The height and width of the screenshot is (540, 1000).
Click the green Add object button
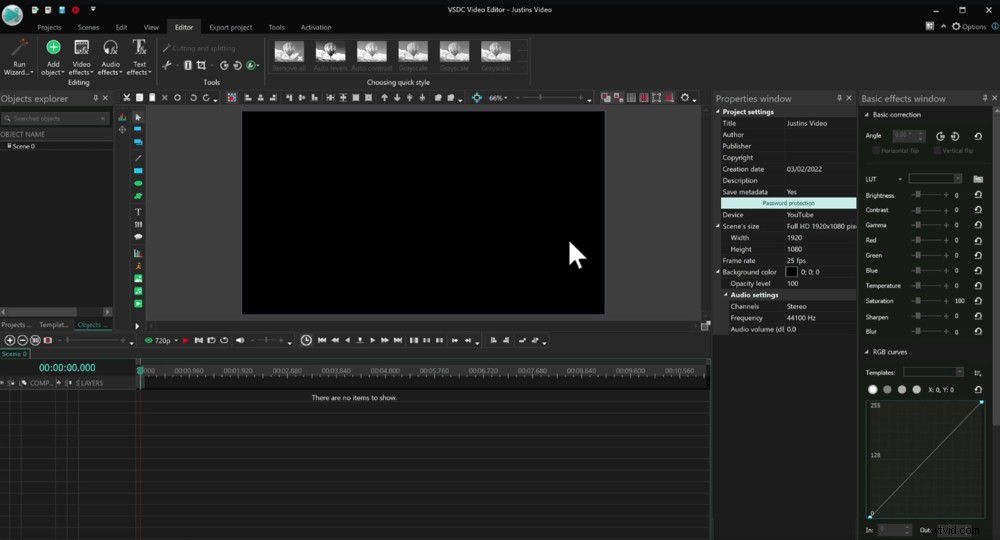(x=53, y=57)
